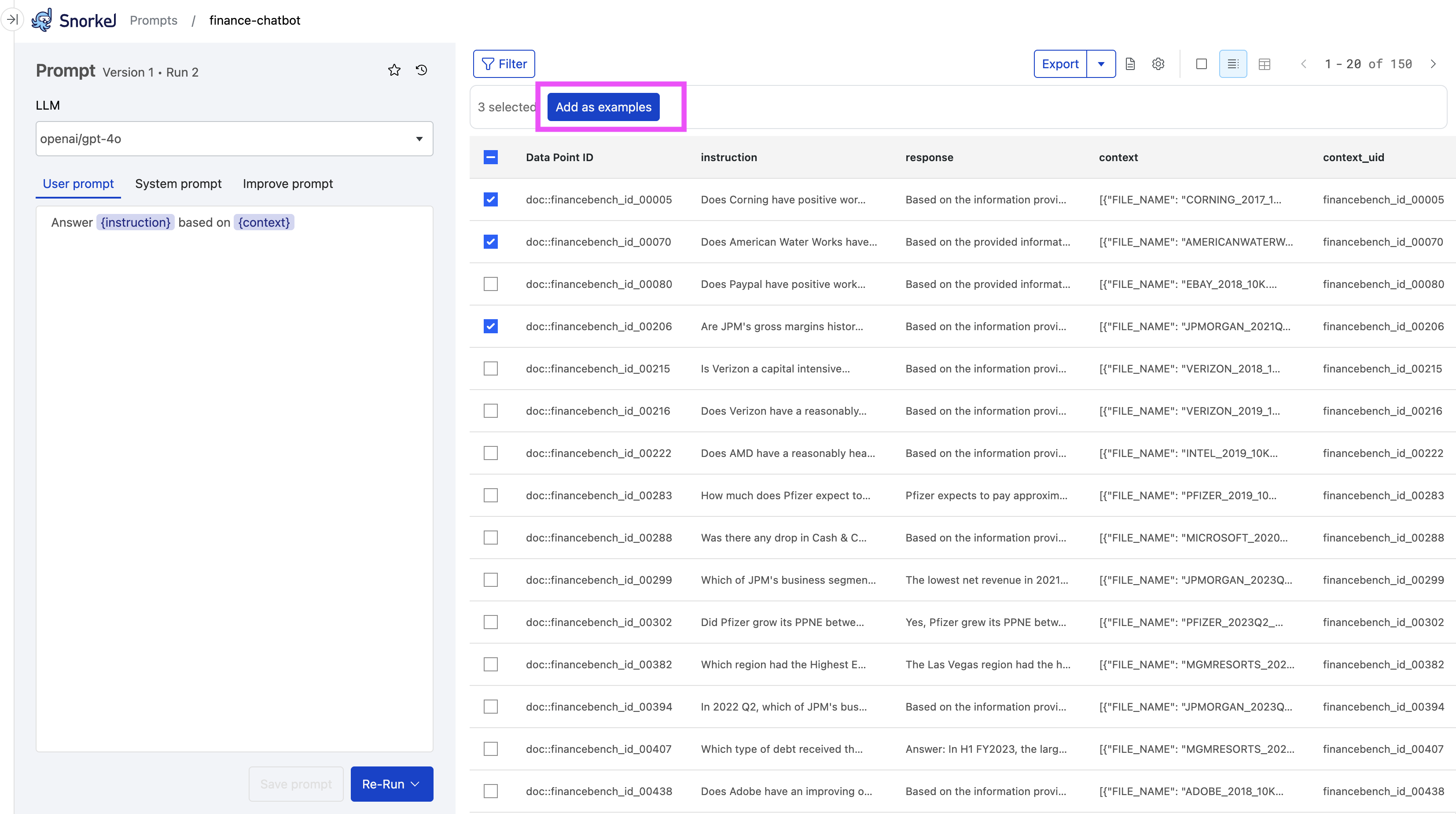Click Add as examples button
Screen dimensions: 1456x814
(603, 107)
